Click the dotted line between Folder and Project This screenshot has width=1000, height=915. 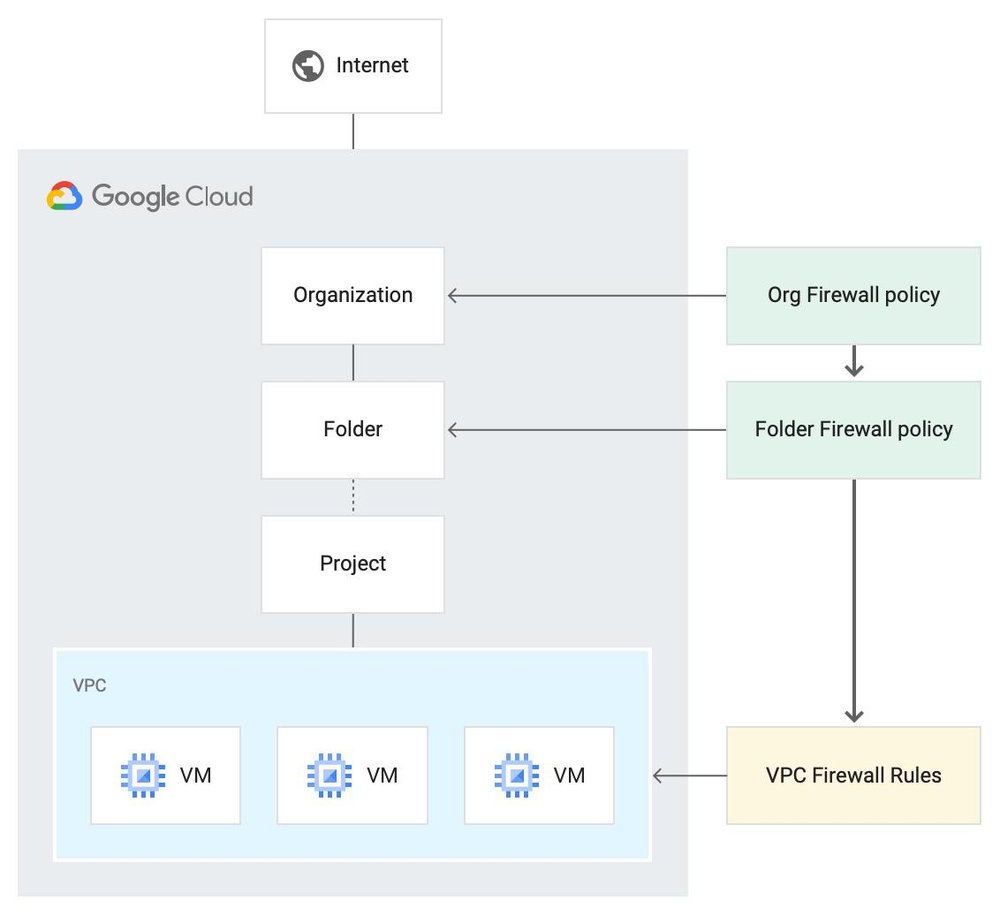pos(352,496)
